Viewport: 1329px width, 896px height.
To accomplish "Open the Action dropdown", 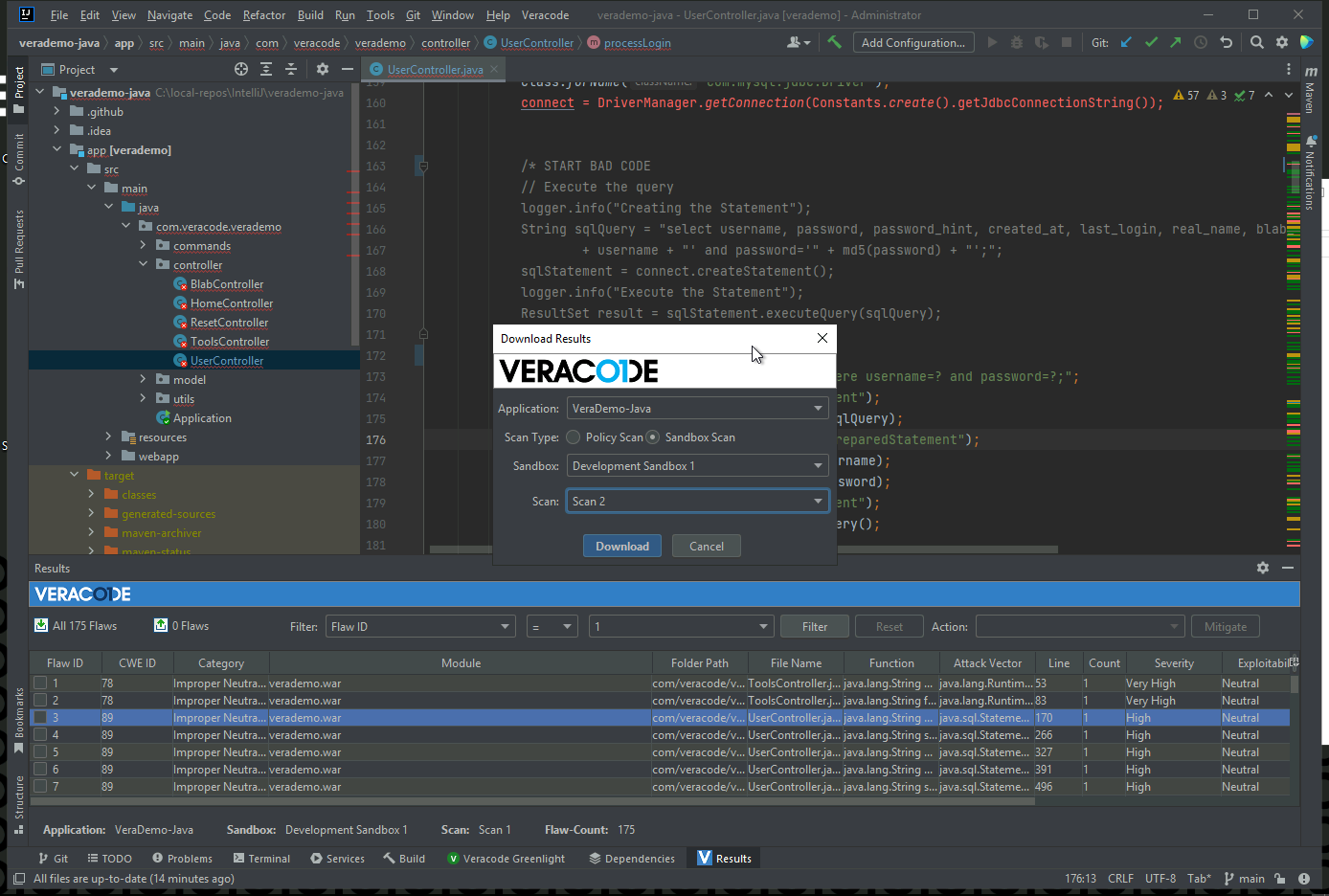I will (1079, 626).
